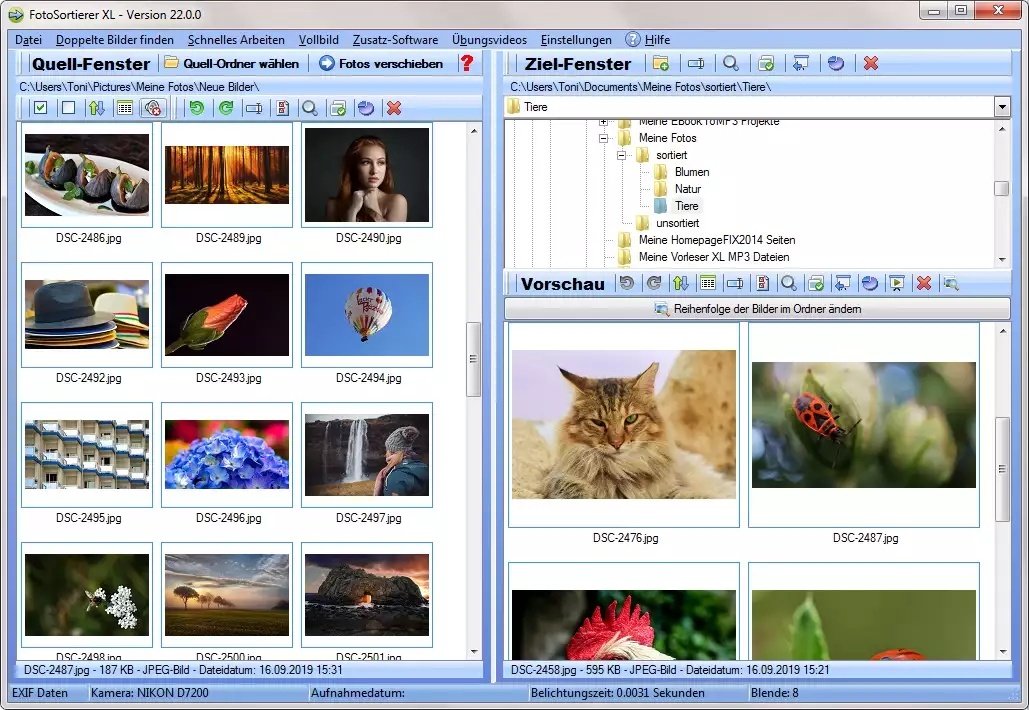1029x710 pixels.
Task: Click the empty deselect-all checkbox in the source toolbar
Action: (x=68, y=108)
